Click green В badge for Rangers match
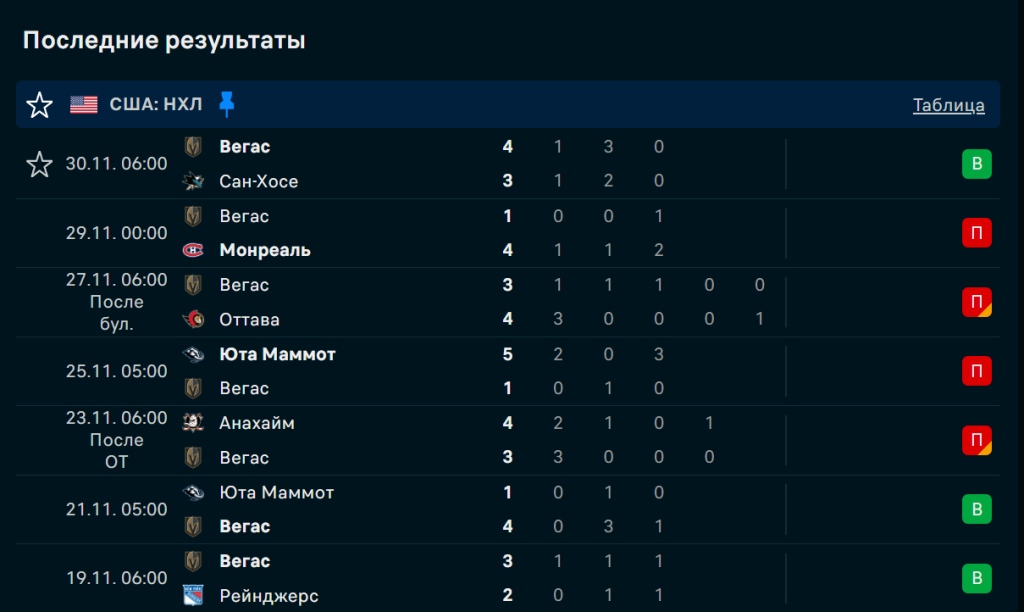1024x612 pixels. (x=976, y=578)
